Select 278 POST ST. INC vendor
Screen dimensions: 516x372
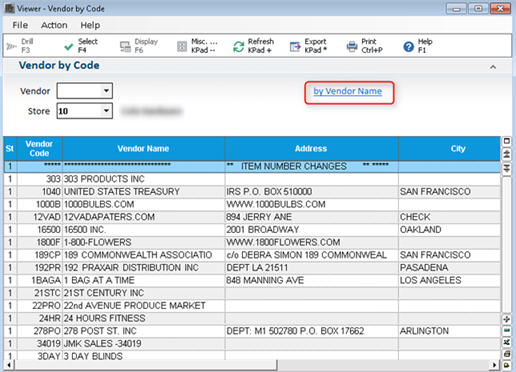pyautogui.click(x=100, y=331)
